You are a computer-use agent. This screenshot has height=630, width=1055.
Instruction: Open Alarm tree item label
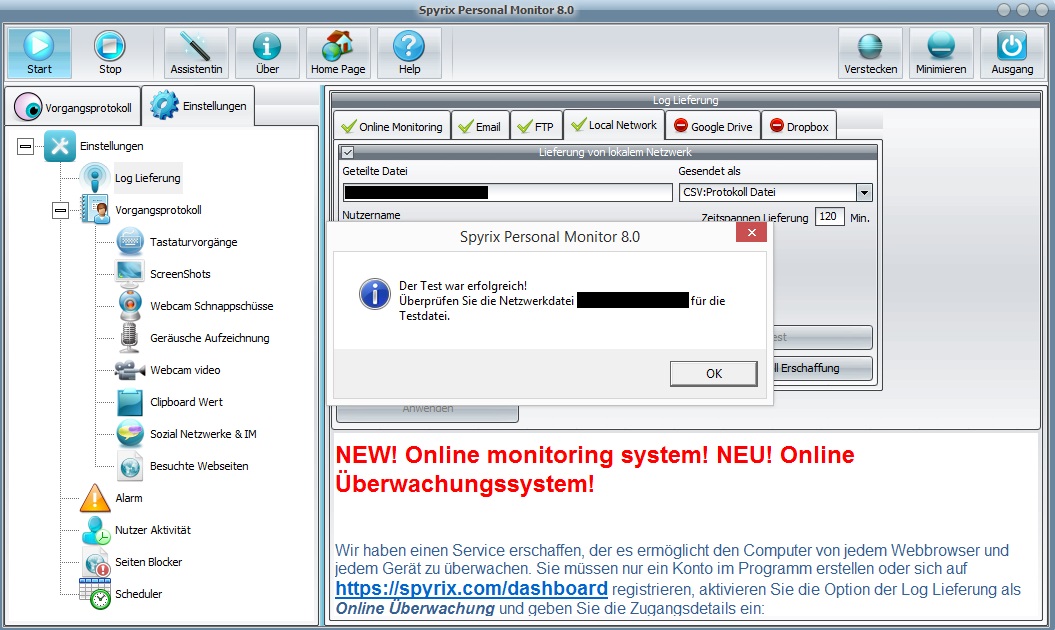[129, 498]
